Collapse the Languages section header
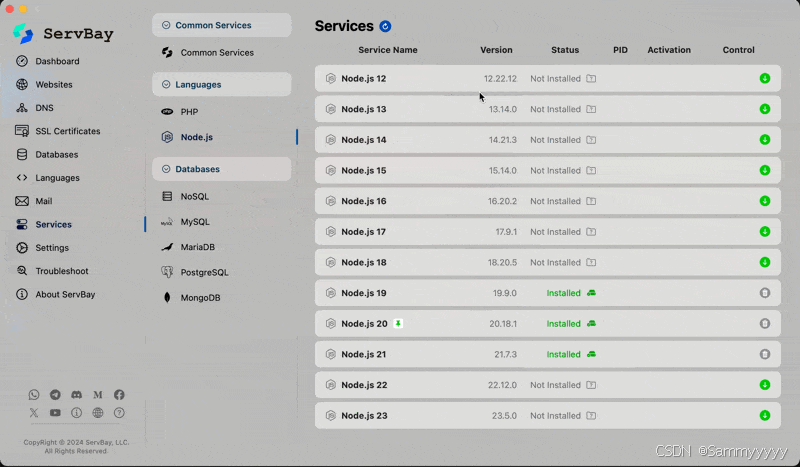 click(221, 84)
